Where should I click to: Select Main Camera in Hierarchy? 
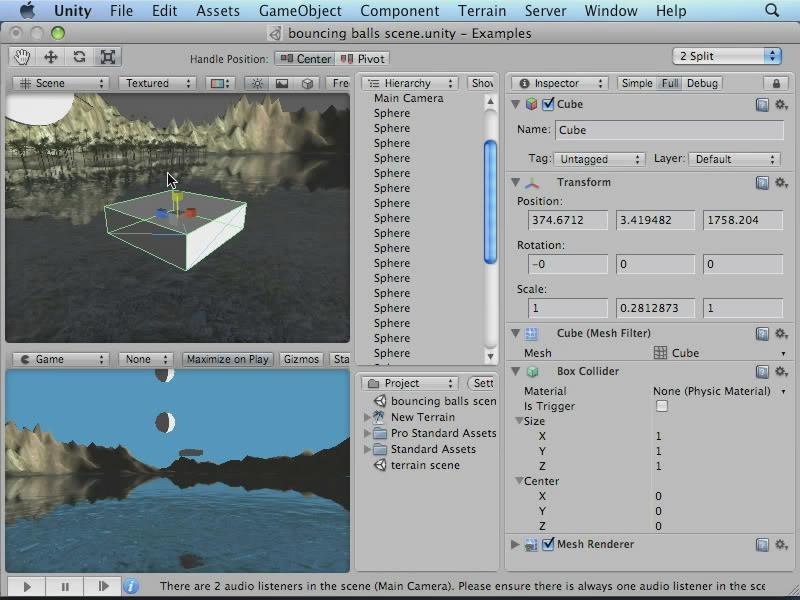tap(409, 98)
